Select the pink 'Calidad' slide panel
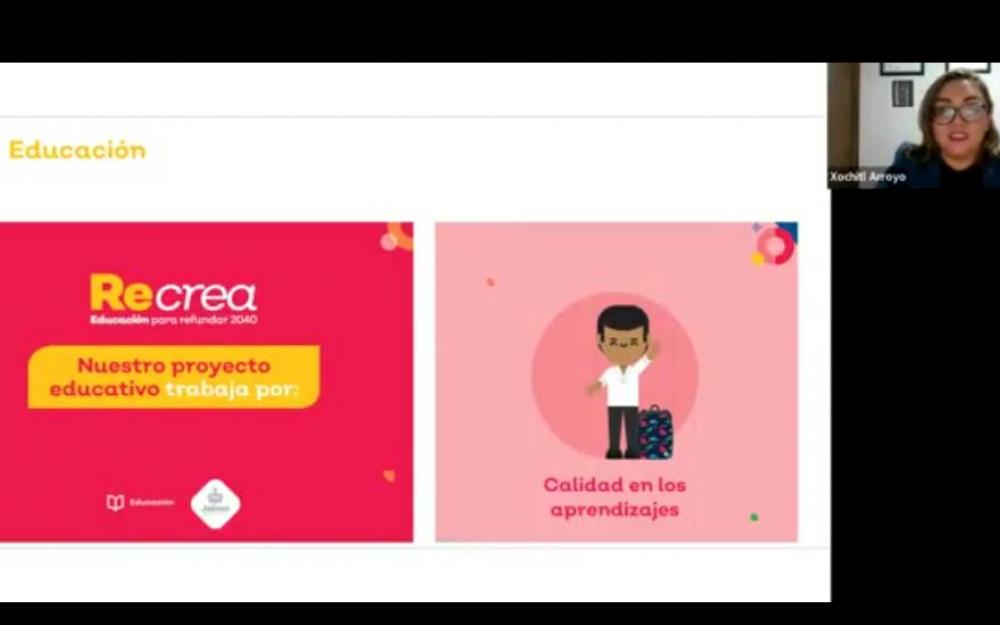This screenshot has height=625, width=1000. [x=616, y=382]
